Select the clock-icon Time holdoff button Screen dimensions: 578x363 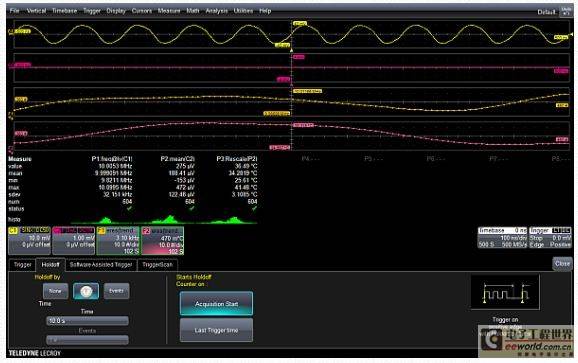pos(86,291)
